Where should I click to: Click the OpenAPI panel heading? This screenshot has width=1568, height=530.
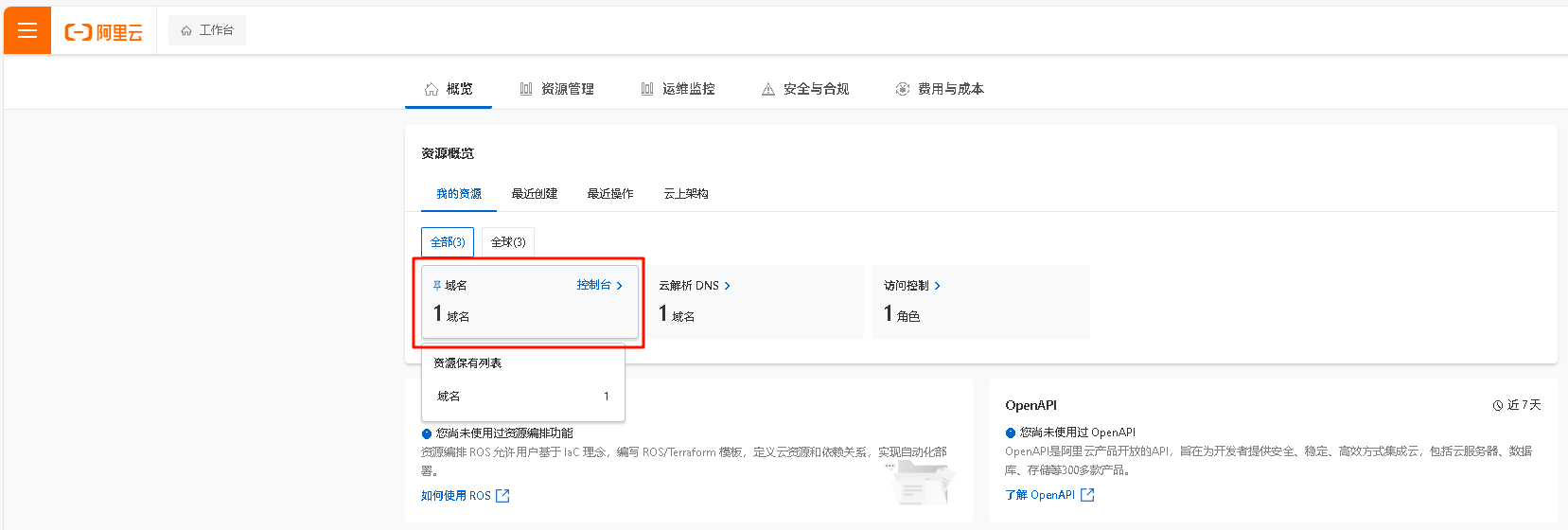click(x=1031, y=405)
